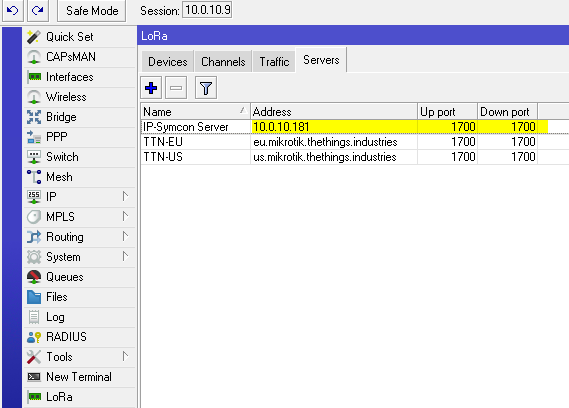Expand the Routing submenu arrow
The image size is (569, 408).
[x=125, y=236]
